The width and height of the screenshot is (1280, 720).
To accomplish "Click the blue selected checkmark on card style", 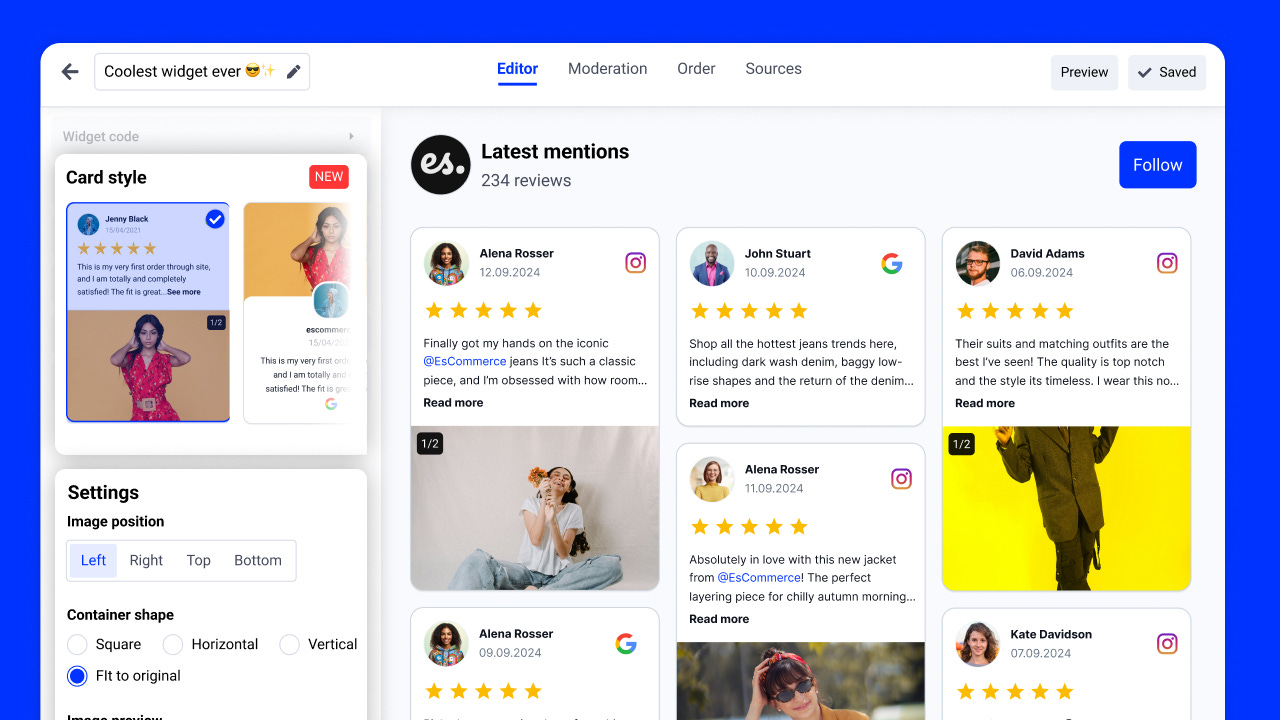I will (x=215, y=219).
